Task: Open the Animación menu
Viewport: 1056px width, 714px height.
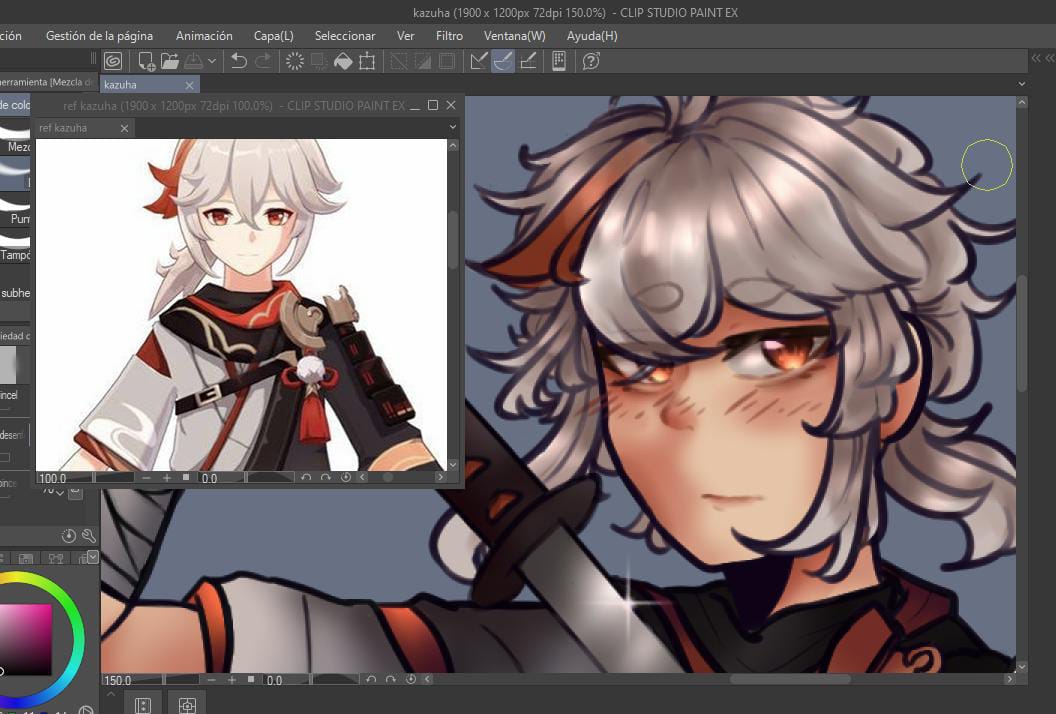Action: click(204, 36)
